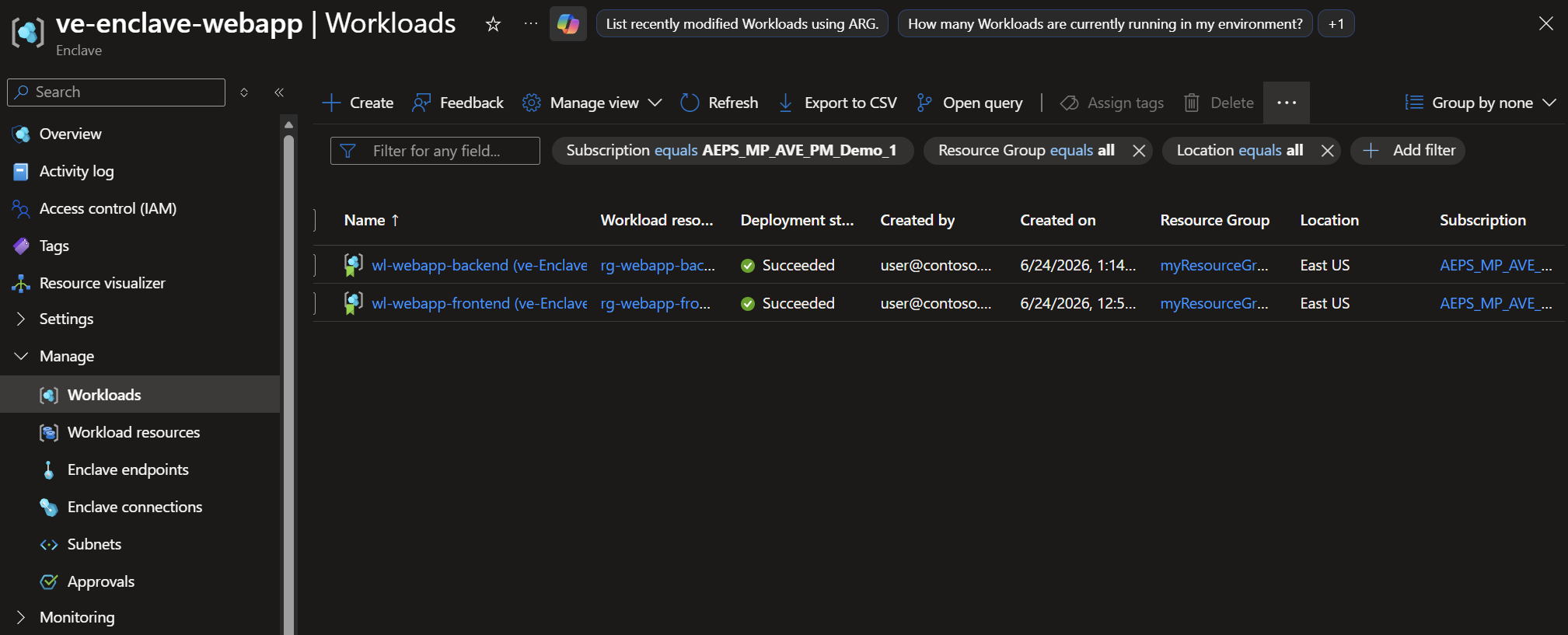Click the Overview icon in sidebar
The height and width of the screenshot is (635, 1568).
(21, 134)
